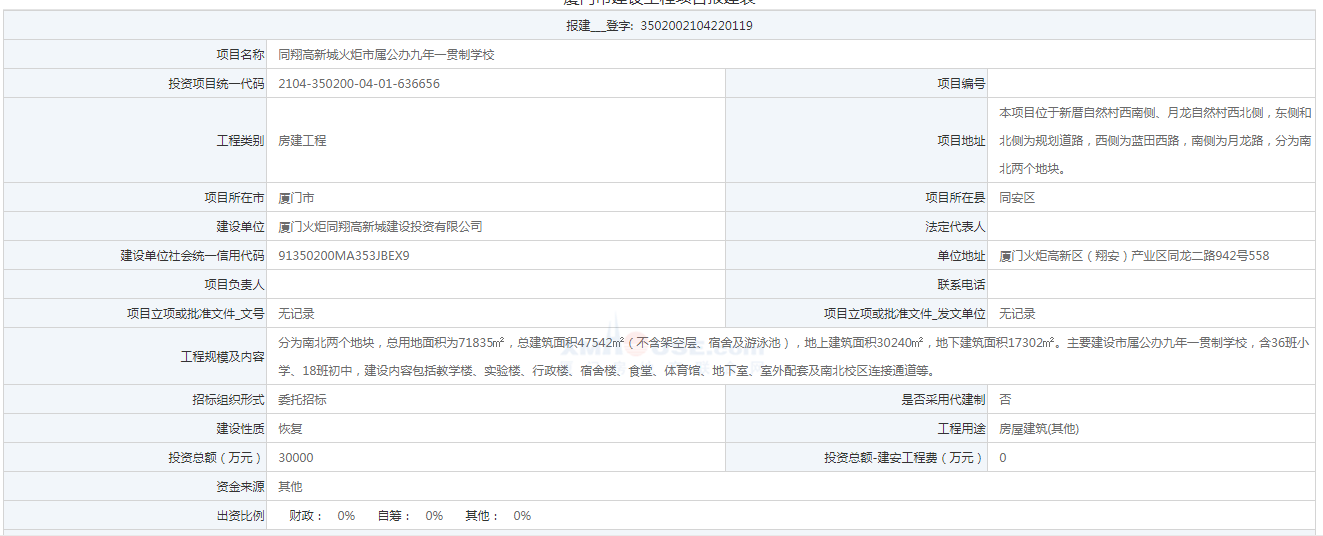Select 房建工程 project category value
Viewport: 1323px width, 536px height.
point(302,141)
